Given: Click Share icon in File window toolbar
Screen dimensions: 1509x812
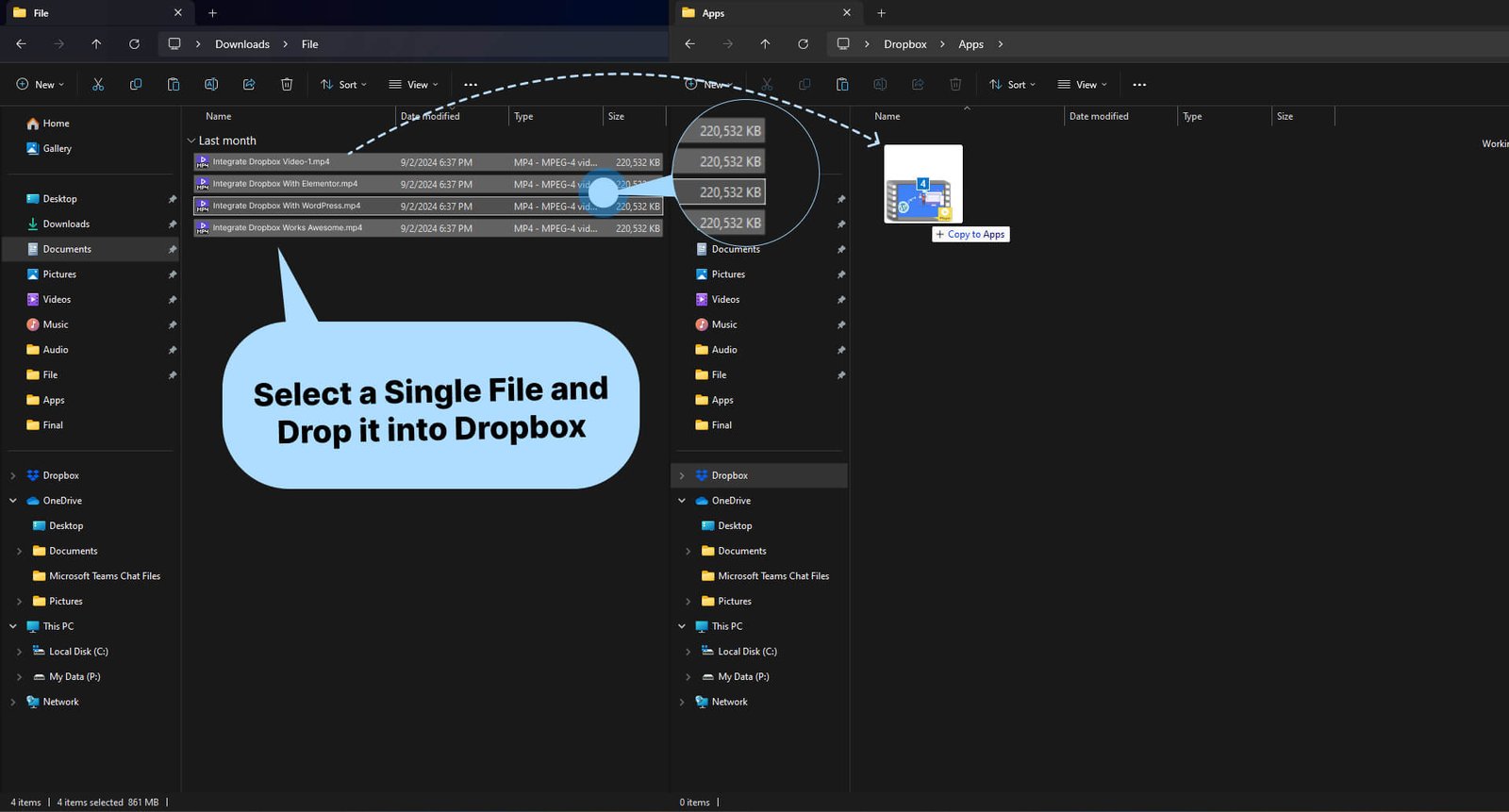Looking at the screenshot, I should 249,84.
